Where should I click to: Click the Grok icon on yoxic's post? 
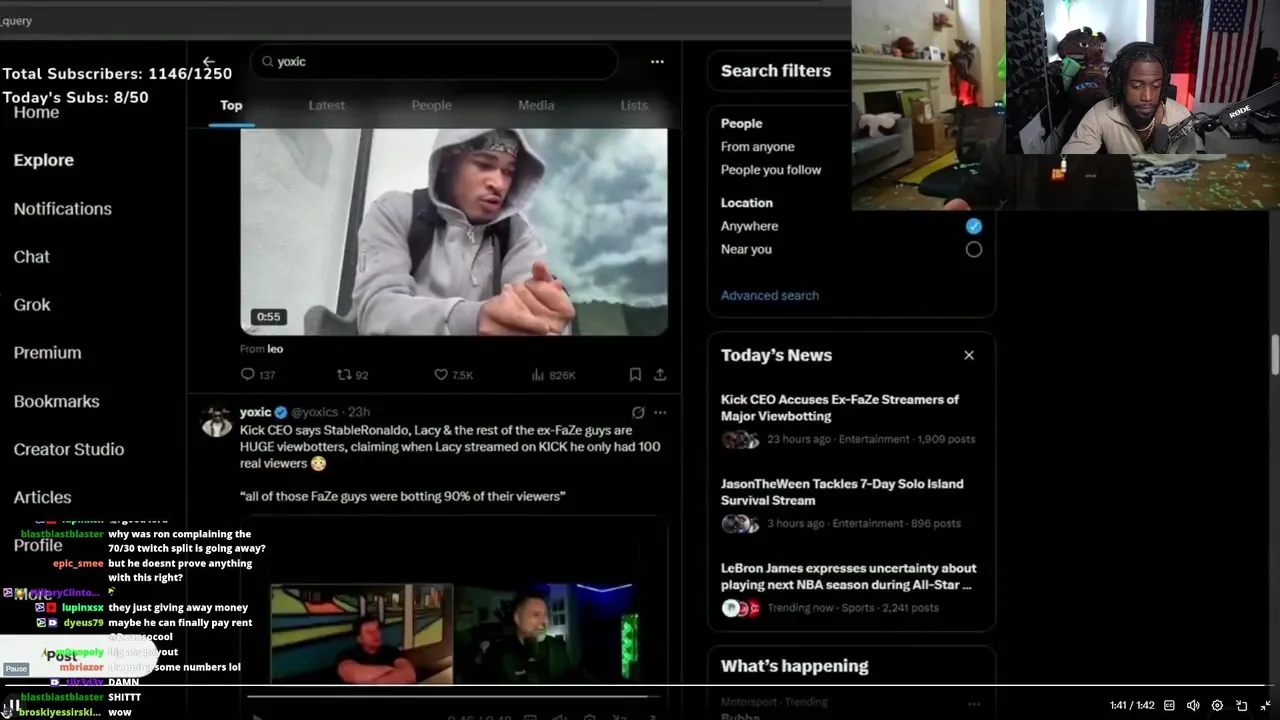(x=638, y=412)
